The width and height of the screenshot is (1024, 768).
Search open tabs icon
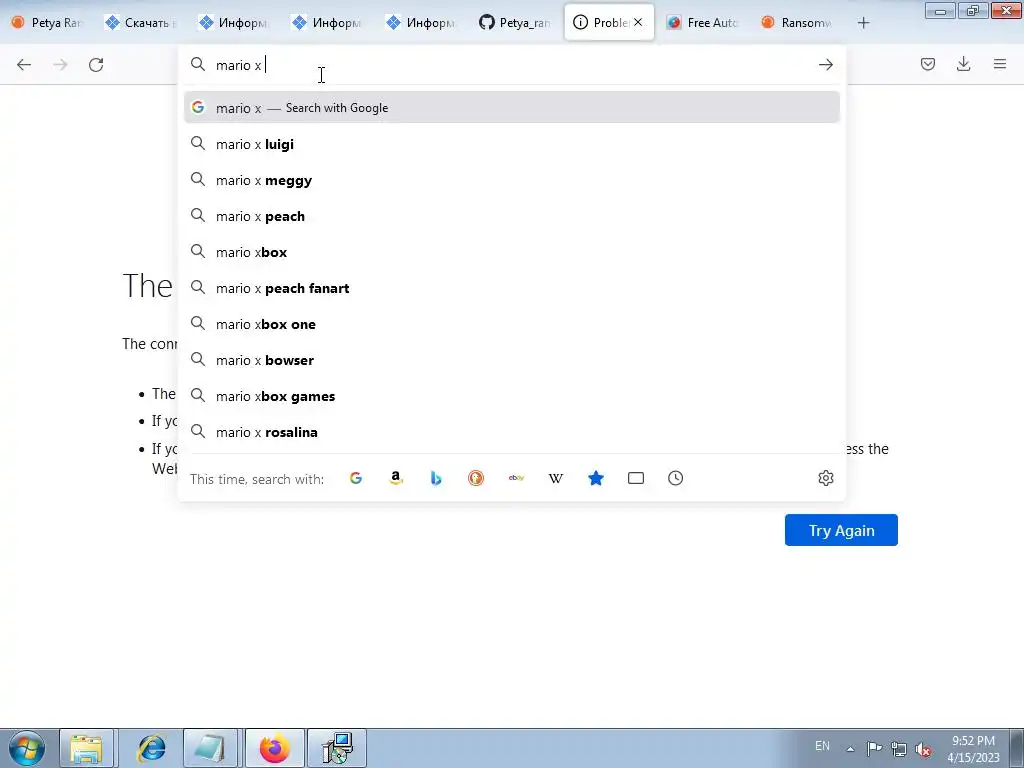click(x=635, y=478)
